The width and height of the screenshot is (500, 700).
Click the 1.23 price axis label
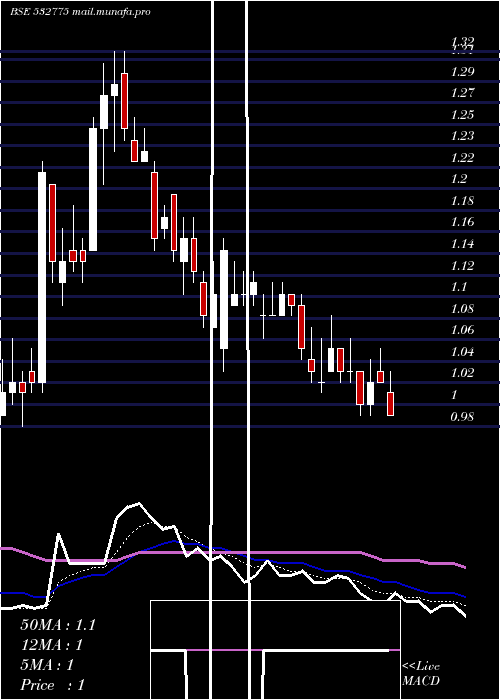point(462,136)
